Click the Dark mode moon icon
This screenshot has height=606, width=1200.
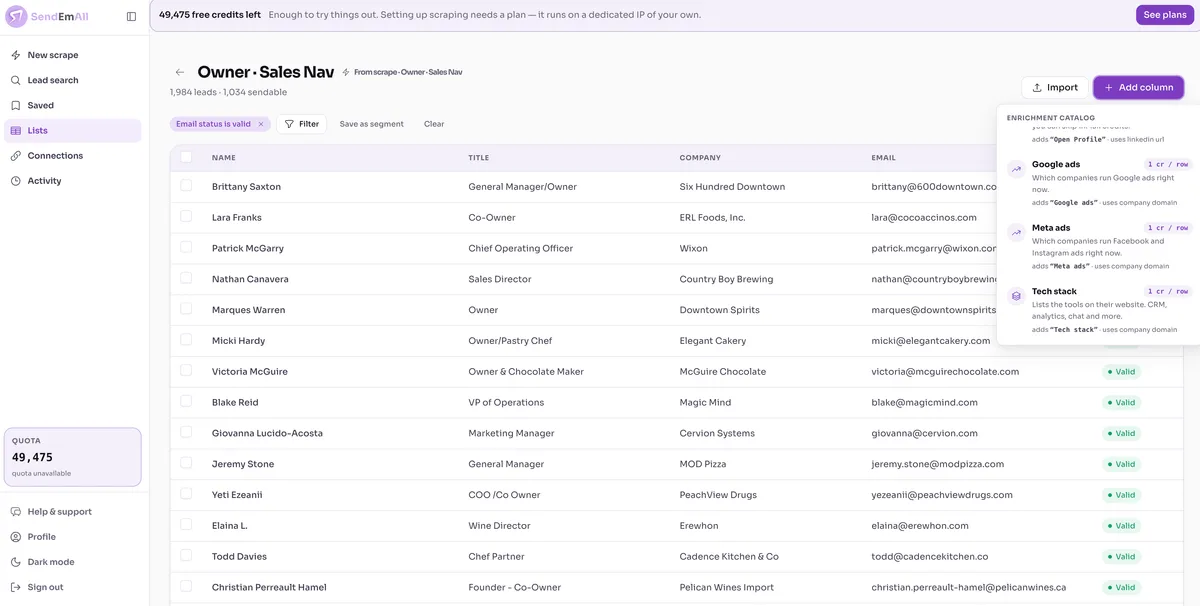[16, 562]
